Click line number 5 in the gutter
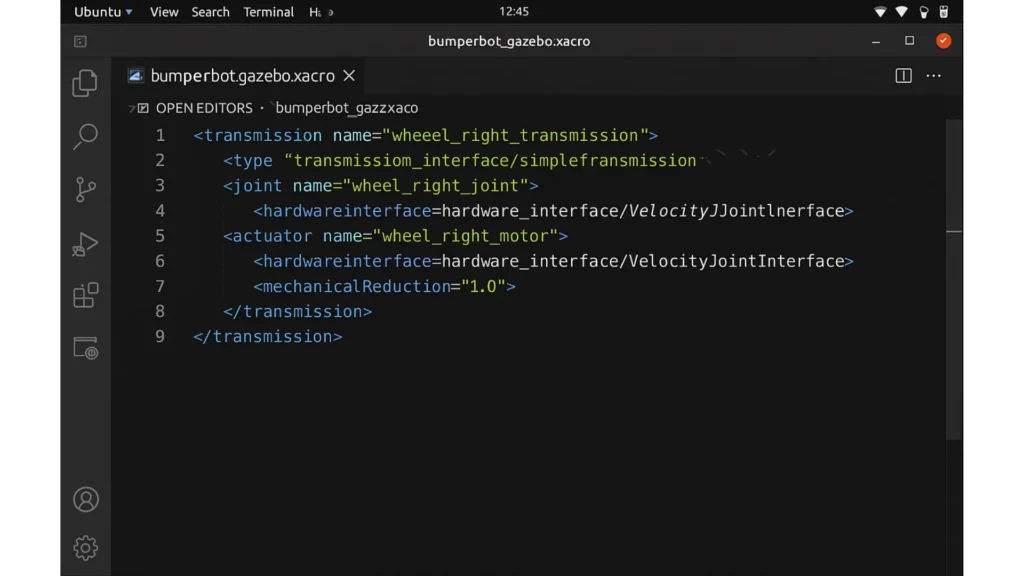 [x=160, y=236]
